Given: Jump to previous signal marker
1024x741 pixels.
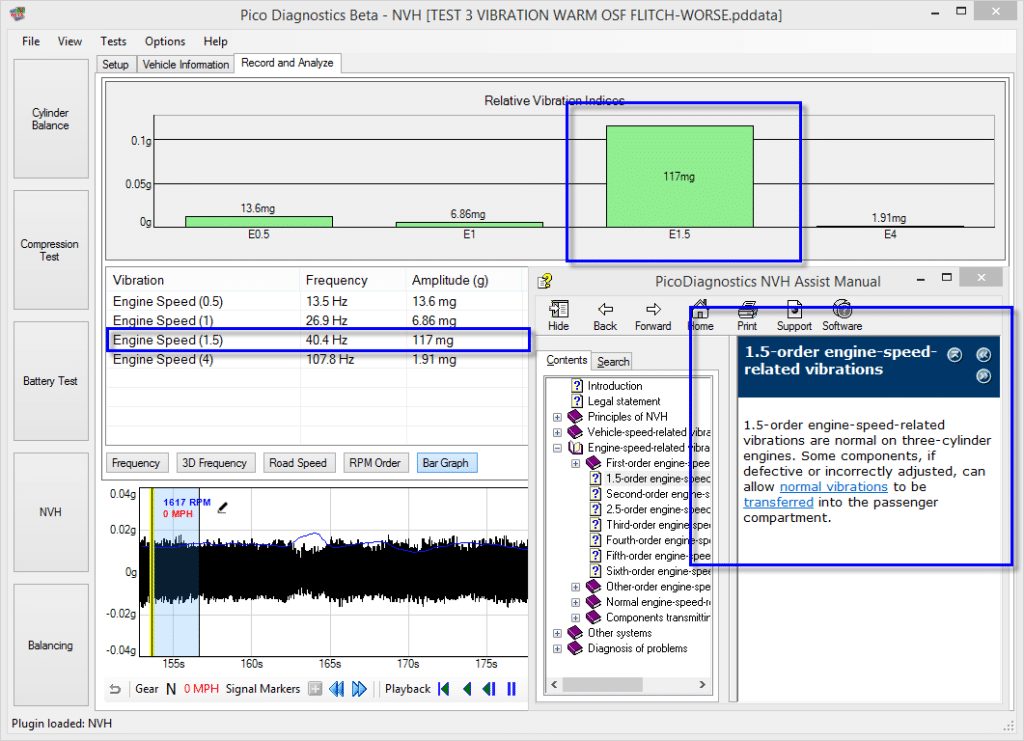Looking at the screenshot, I should (336, 689).
